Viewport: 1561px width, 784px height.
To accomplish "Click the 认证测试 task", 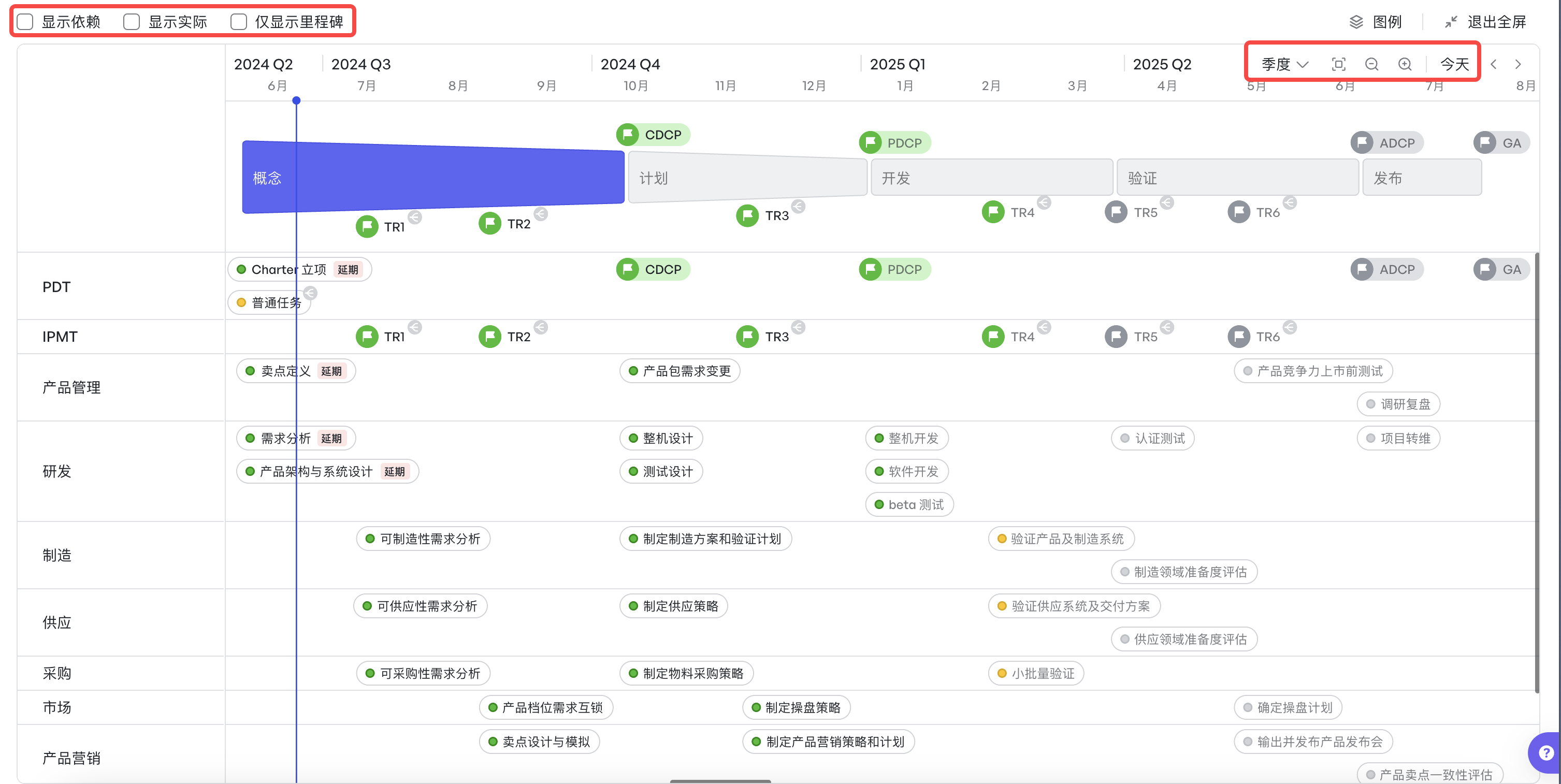I will (x=1152, y=438).
